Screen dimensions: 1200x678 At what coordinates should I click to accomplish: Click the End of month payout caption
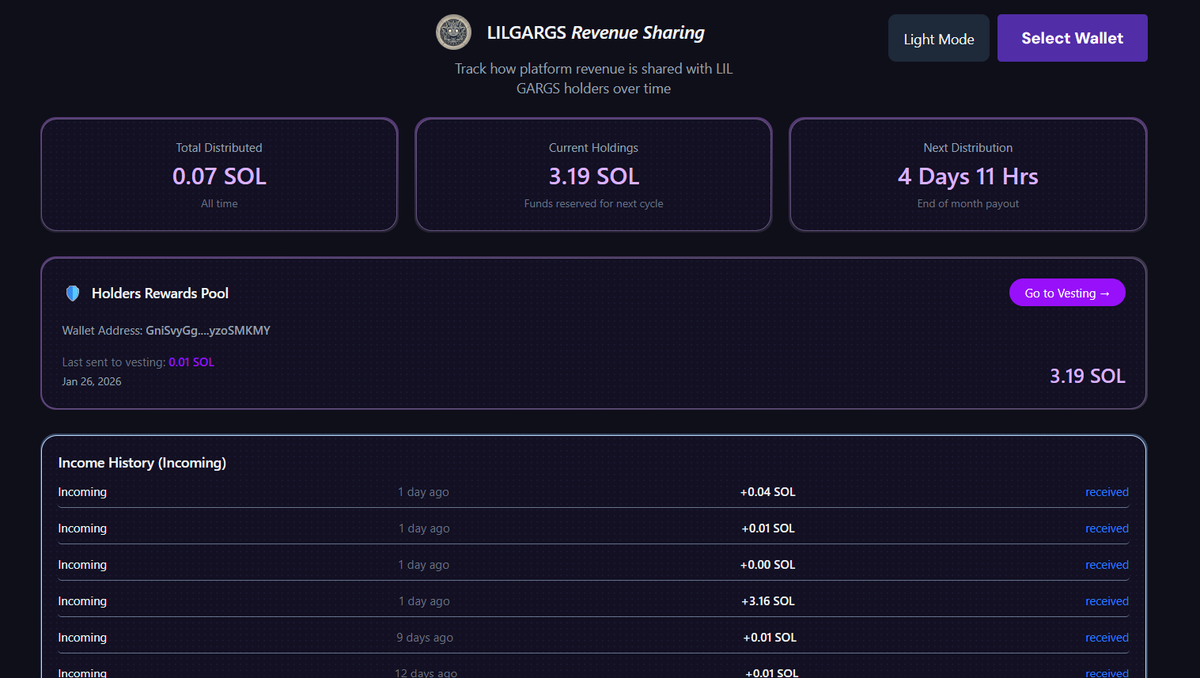click(x=968, y=204)
